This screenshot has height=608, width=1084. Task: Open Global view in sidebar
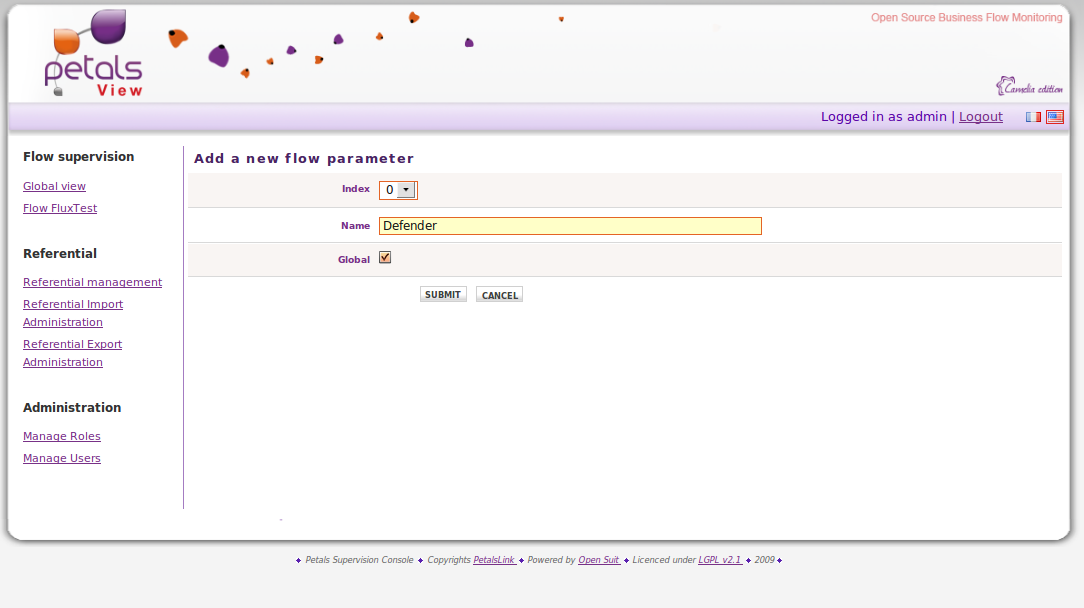point(54,186)
